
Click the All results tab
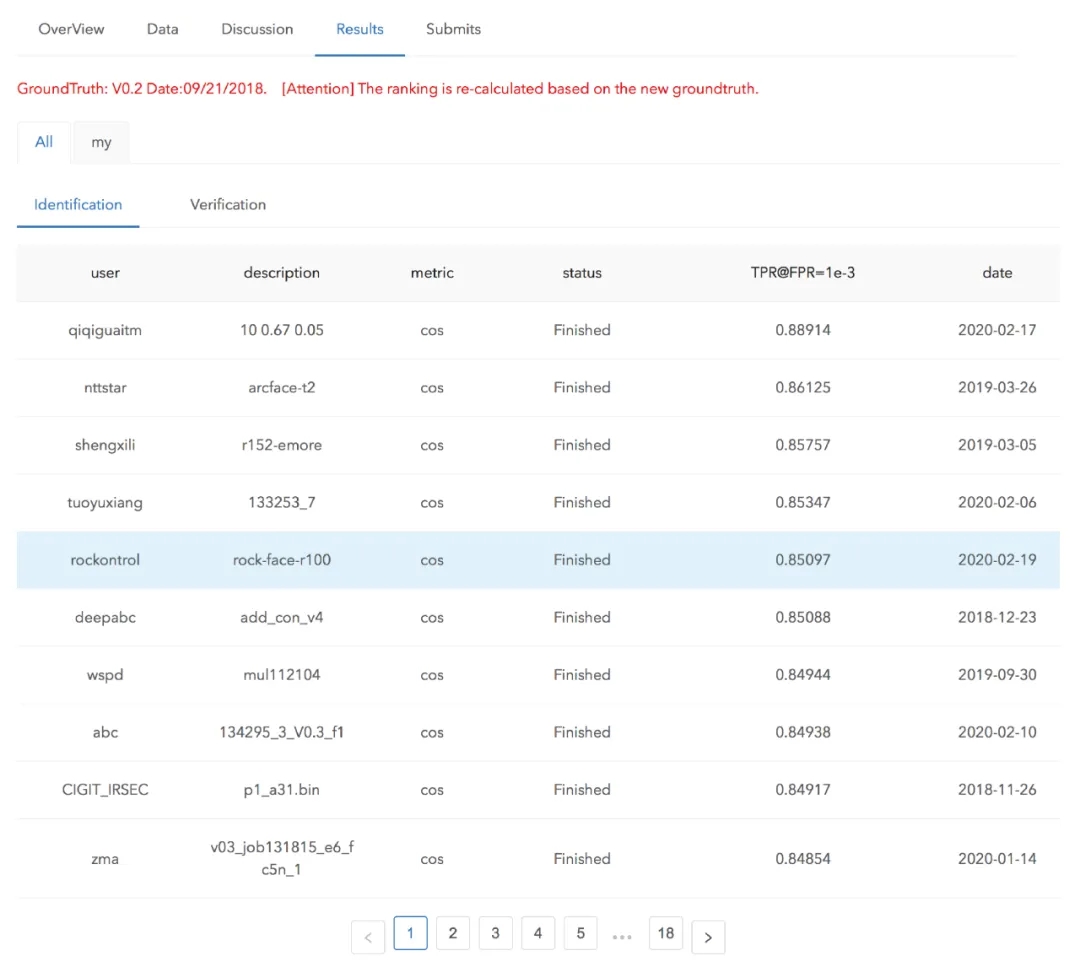pyautogui.click(x=44, y=142)
